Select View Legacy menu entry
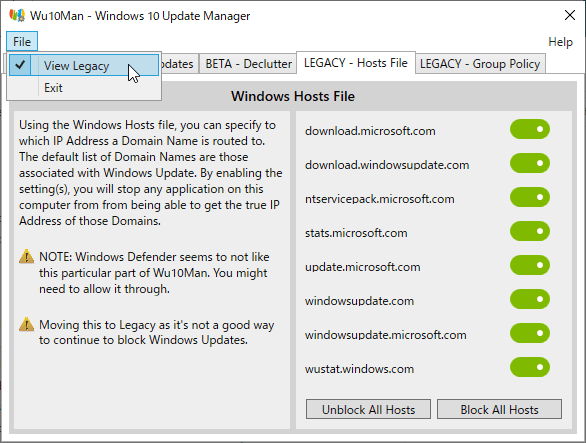 pos(84,65)
